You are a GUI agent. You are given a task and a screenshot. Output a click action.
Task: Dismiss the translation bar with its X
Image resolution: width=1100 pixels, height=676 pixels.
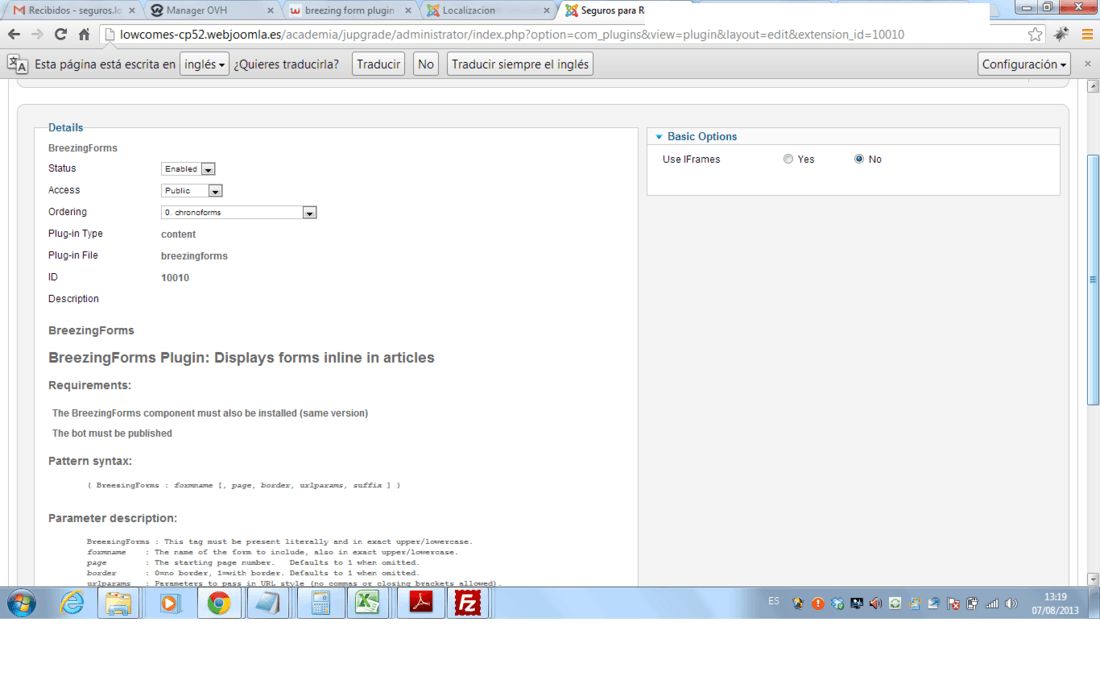(x=1087, y=64)
